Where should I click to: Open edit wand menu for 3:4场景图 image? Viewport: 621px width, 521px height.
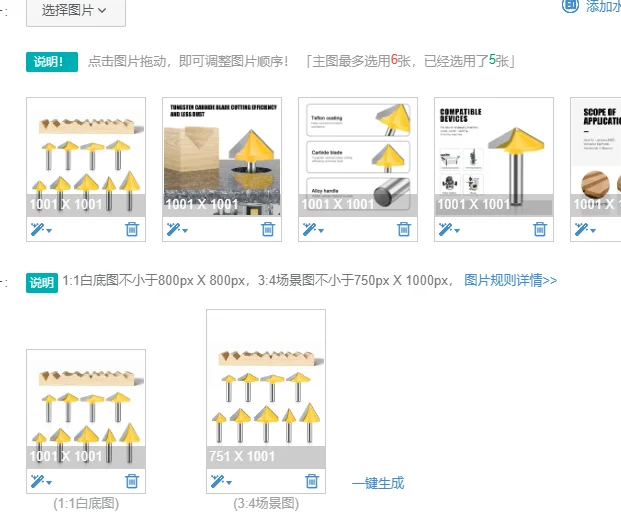click(221, 481)
